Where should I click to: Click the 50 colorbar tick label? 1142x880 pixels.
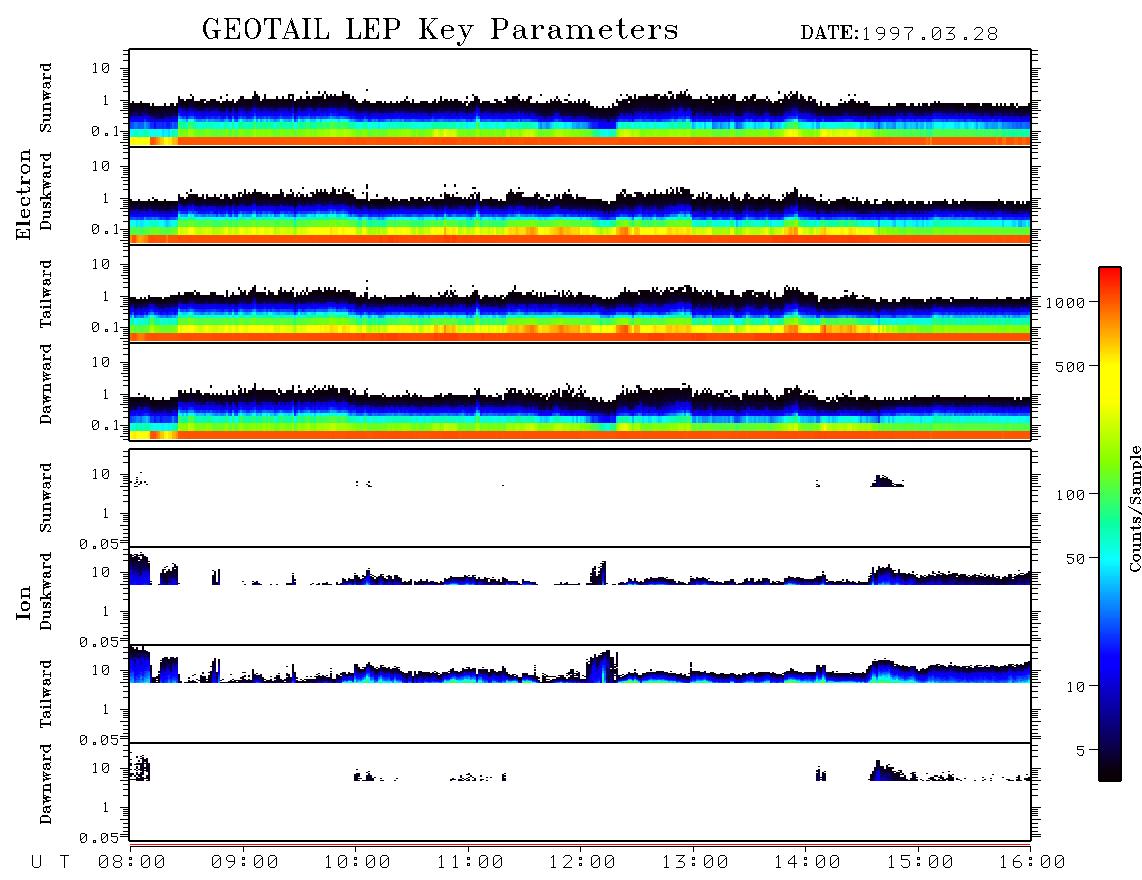point(1075,559)
